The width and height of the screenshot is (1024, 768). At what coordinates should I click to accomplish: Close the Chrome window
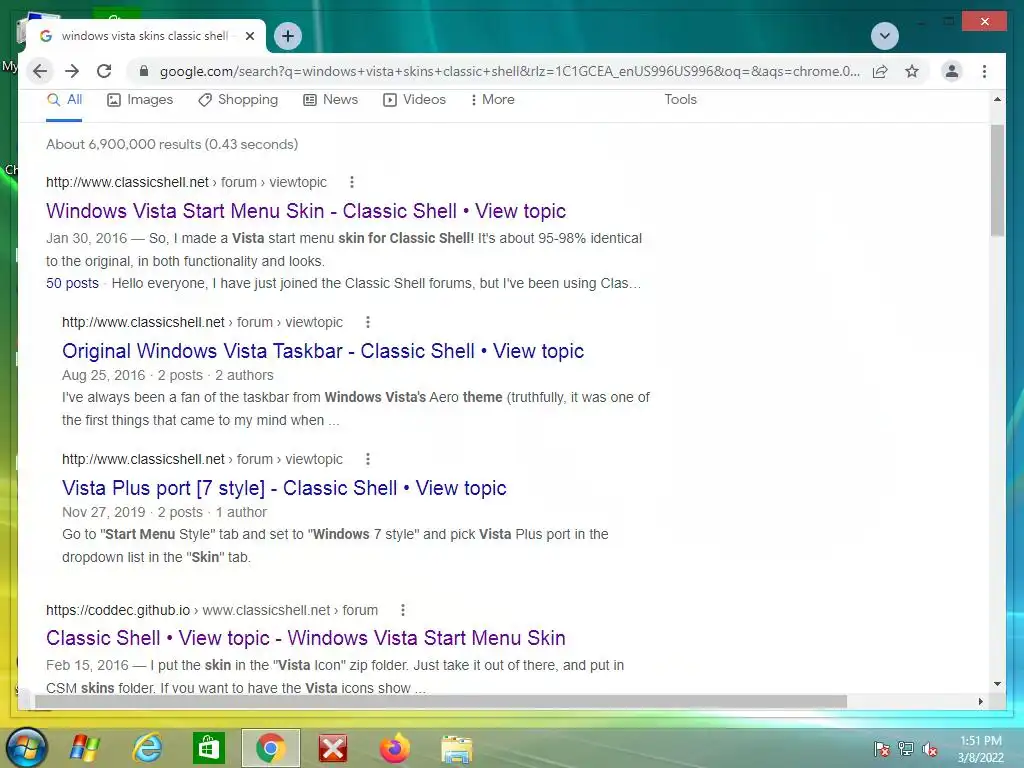tap(985, 22)
